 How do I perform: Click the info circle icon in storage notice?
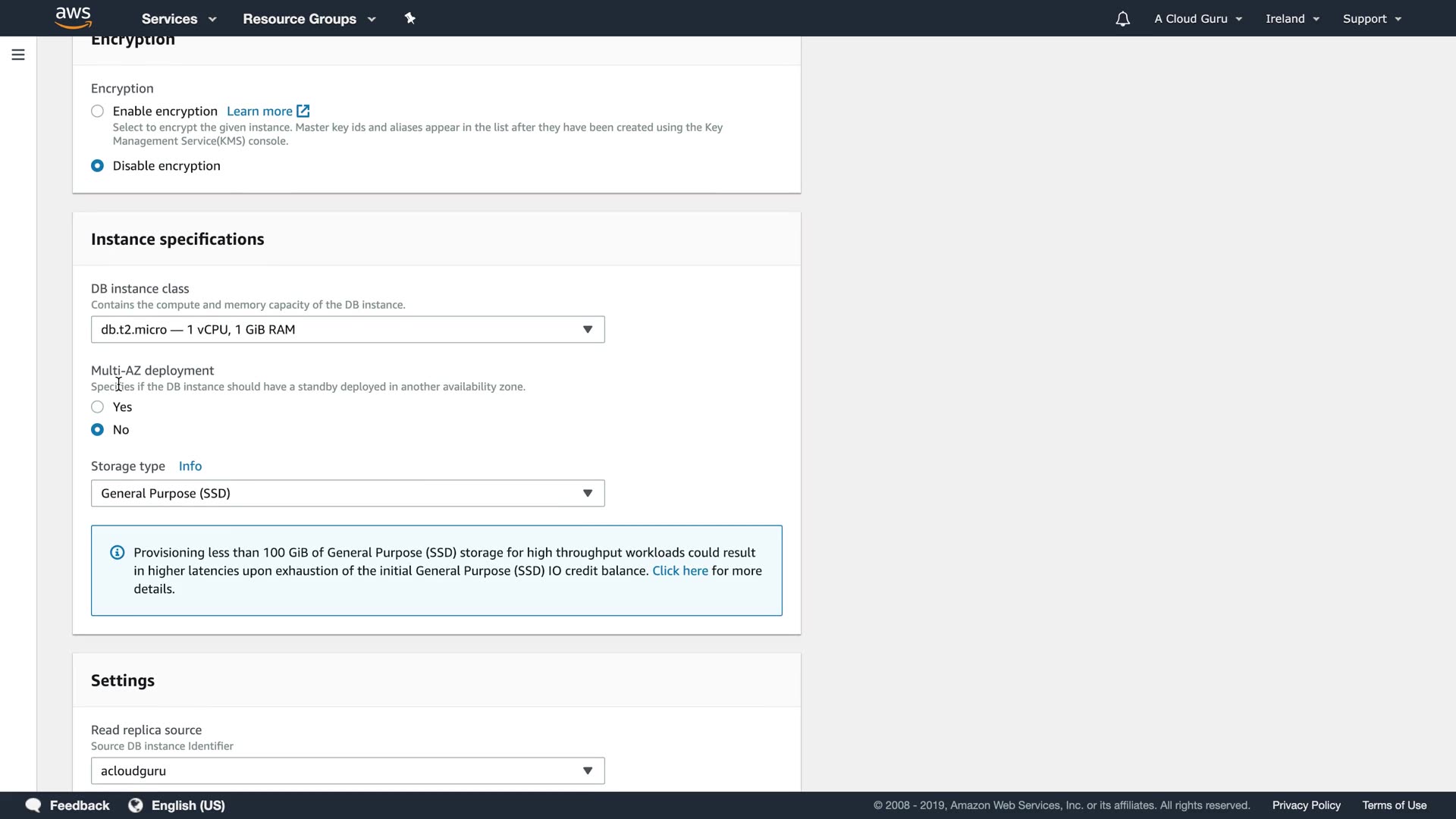117,553
